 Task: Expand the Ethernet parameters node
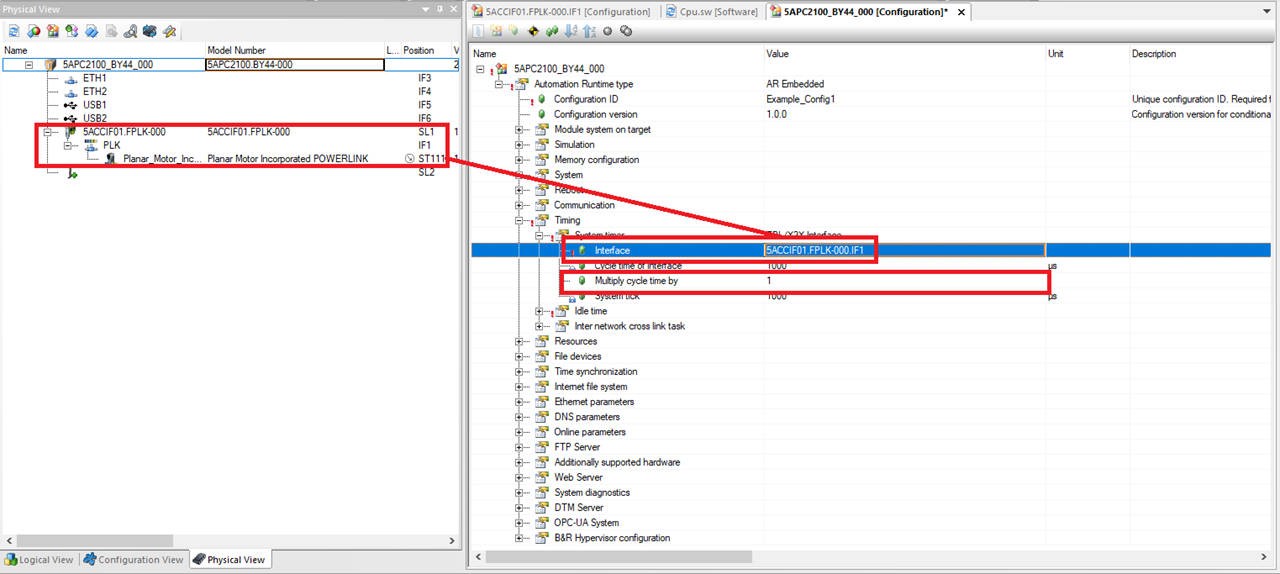pyautogui.click(x=519, y=402)
